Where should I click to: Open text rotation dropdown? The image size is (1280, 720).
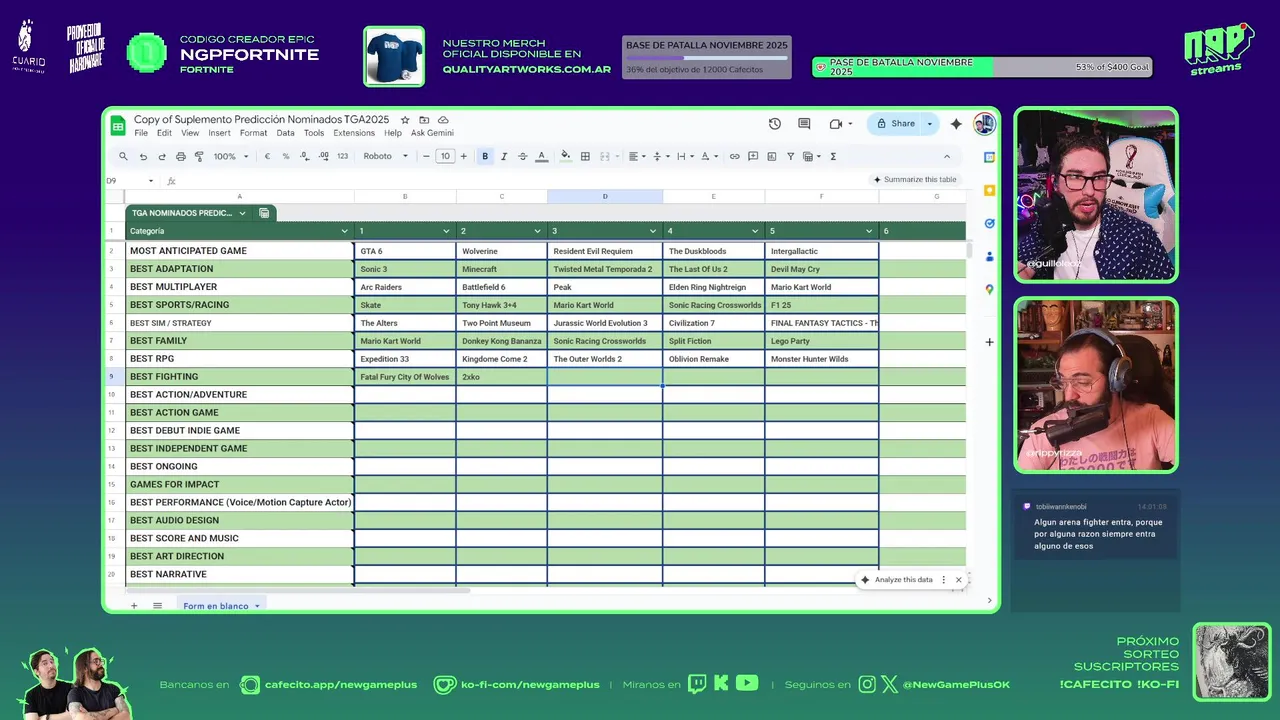pos(709,156)
